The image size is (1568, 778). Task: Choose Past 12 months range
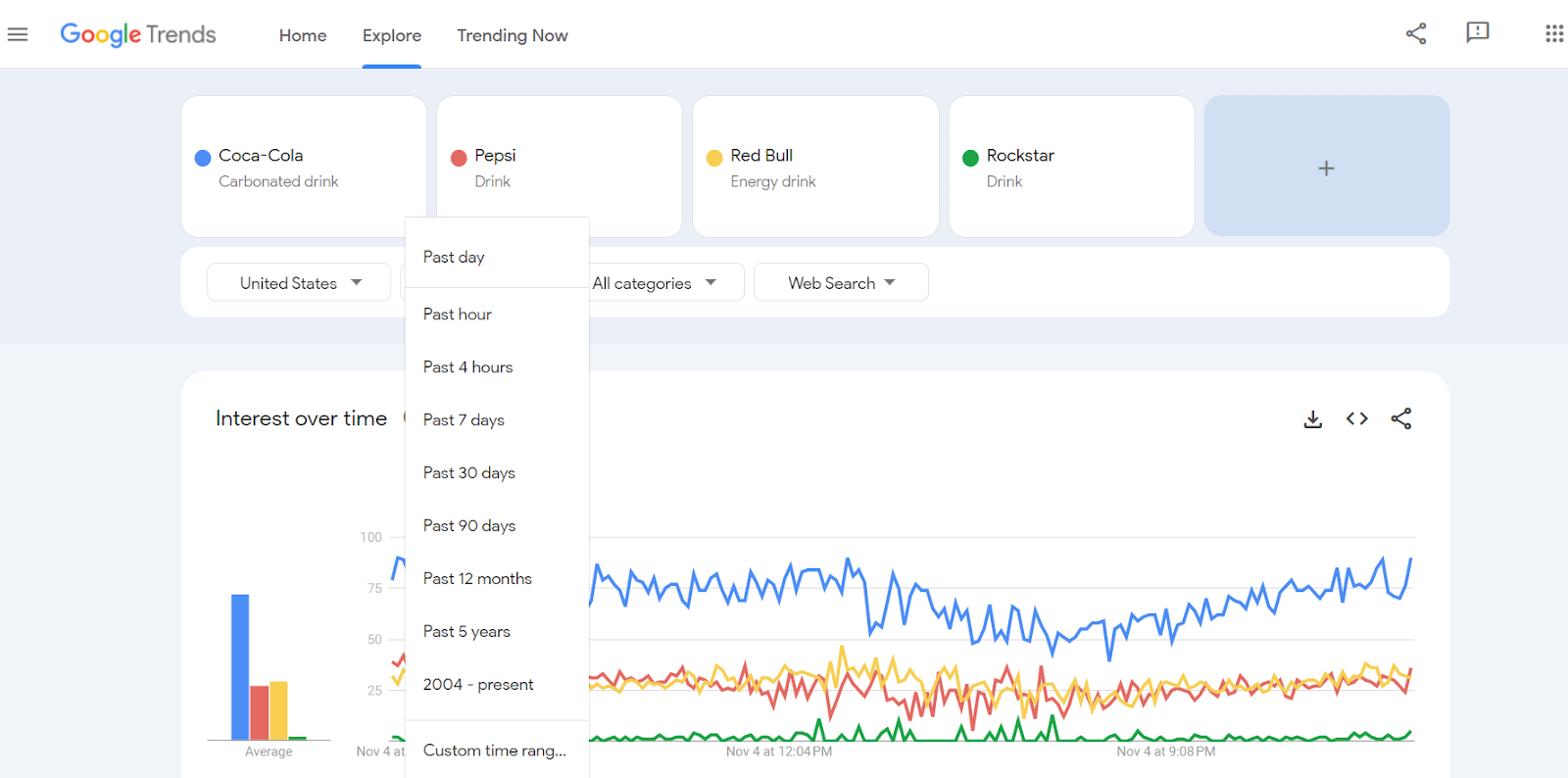[497, 579]
